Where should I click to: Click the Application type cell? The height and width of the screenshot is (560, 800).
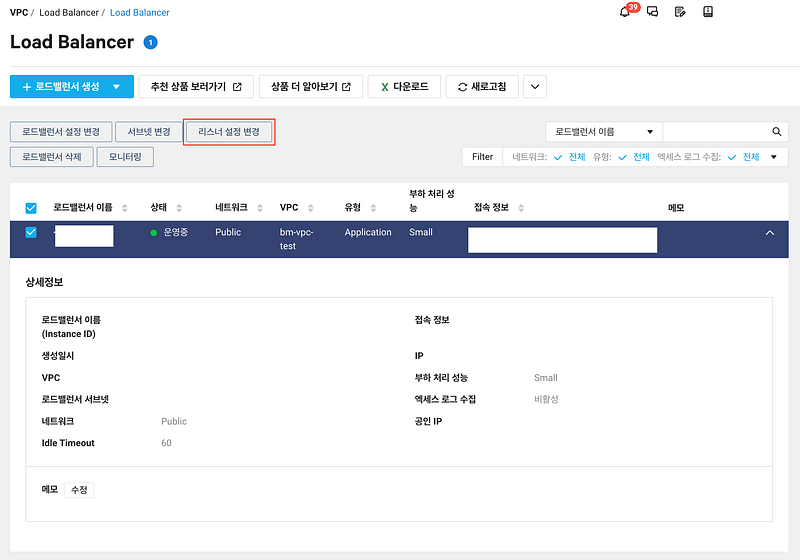point(368,233)
